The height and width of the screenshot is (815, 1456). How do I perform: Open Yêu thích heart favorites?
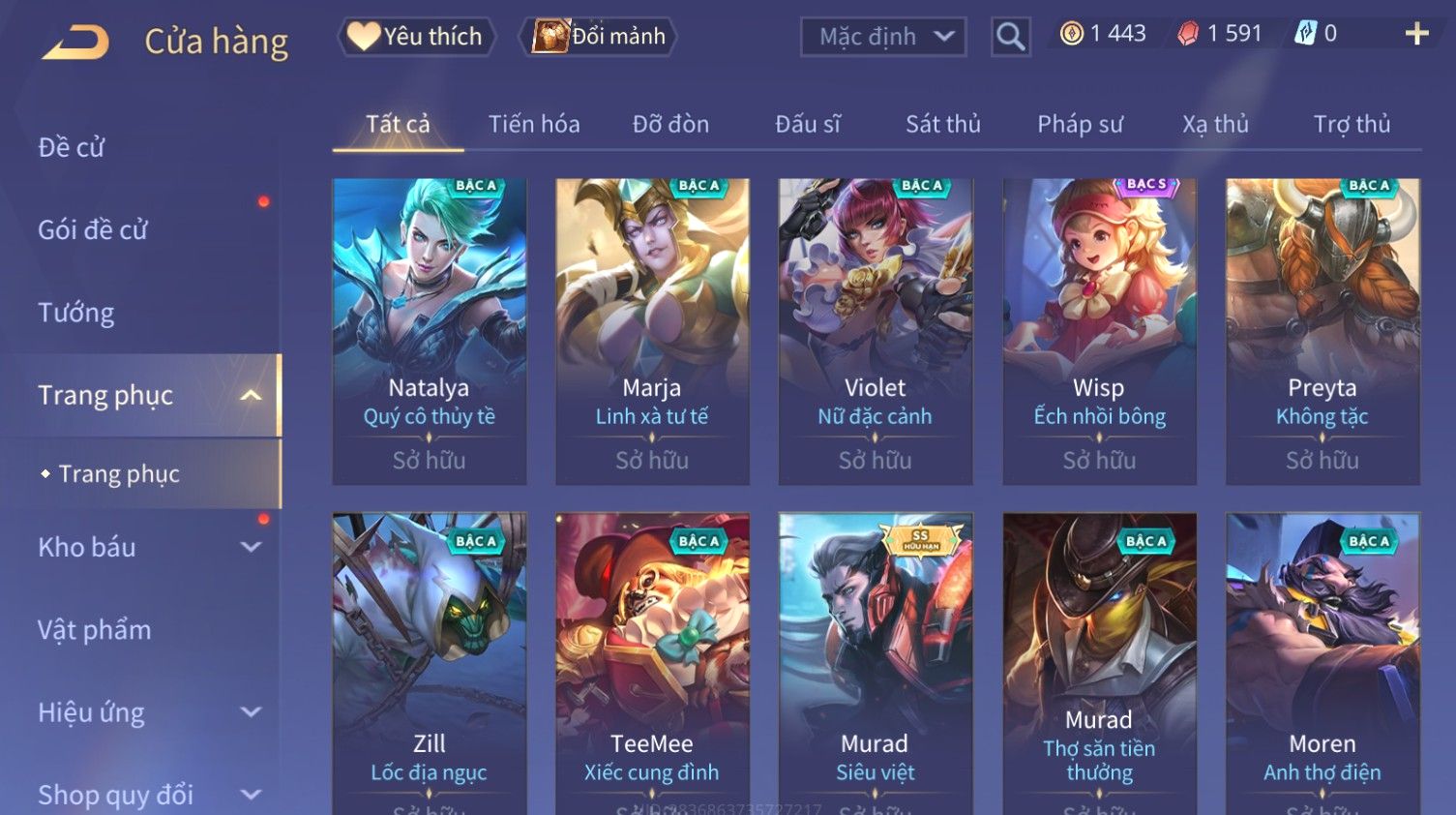pyautogui.click(x=415, y=37)
